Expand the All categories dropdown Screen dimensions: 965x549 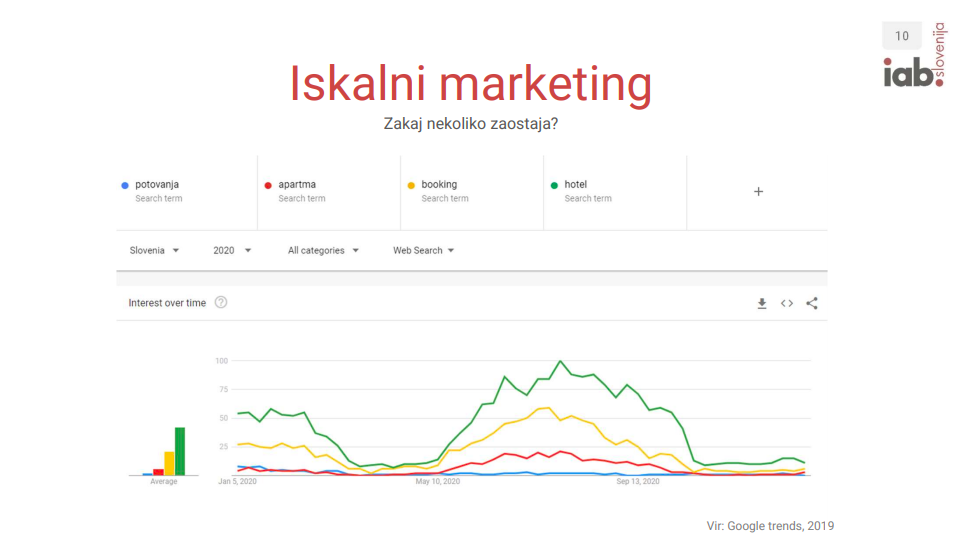click(x=323, y=251)
